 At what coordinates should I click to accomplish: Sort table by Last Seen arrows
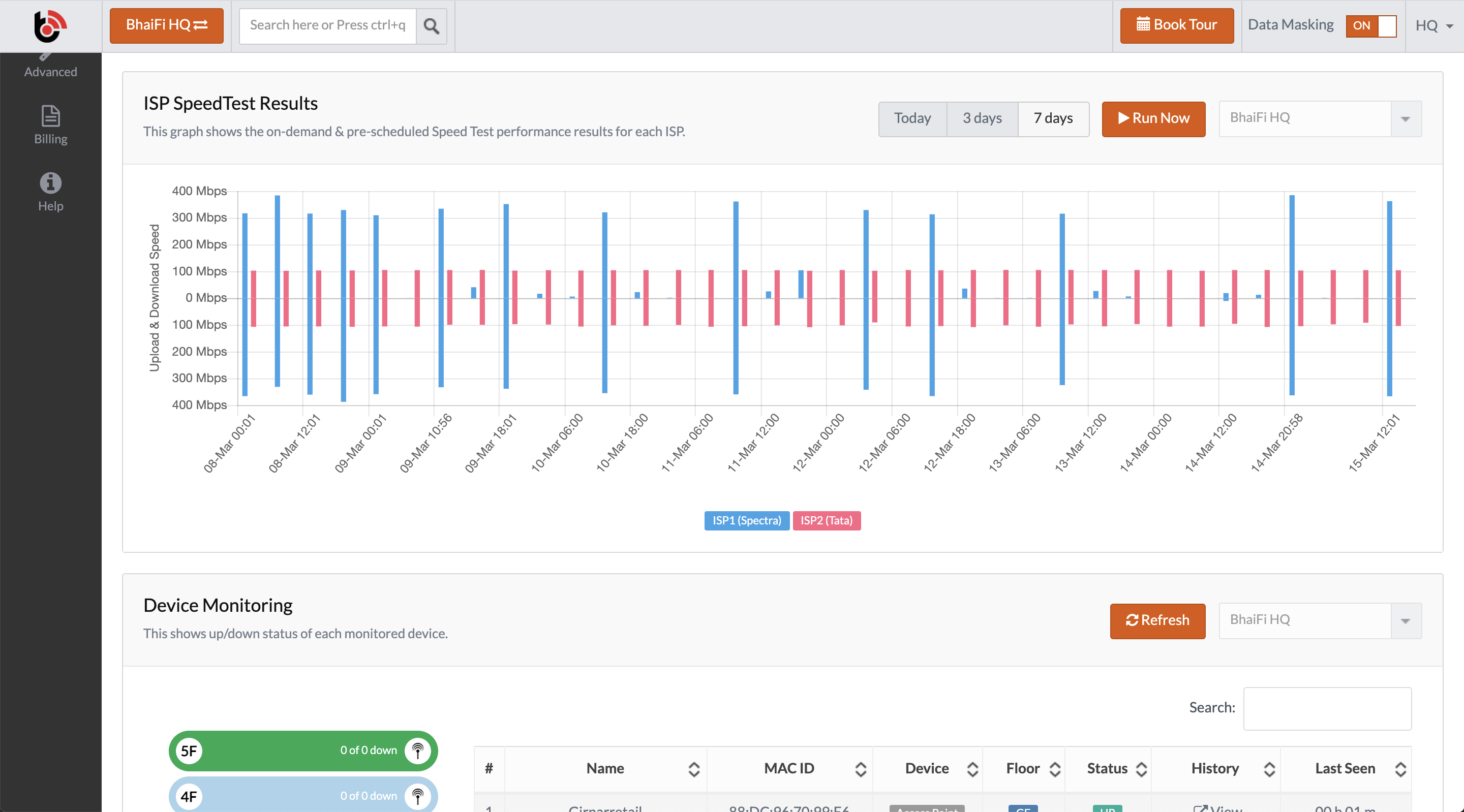pos(1400,769)
